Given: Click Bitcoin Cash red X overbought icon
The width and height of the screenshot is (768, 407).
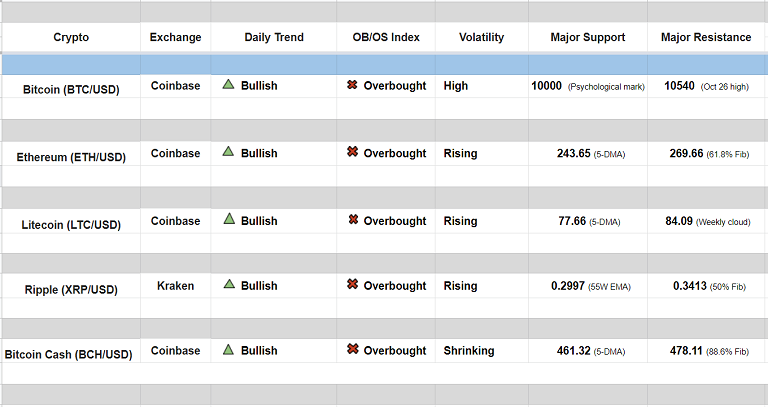Looking at the screenshot, I should point(352,350).
